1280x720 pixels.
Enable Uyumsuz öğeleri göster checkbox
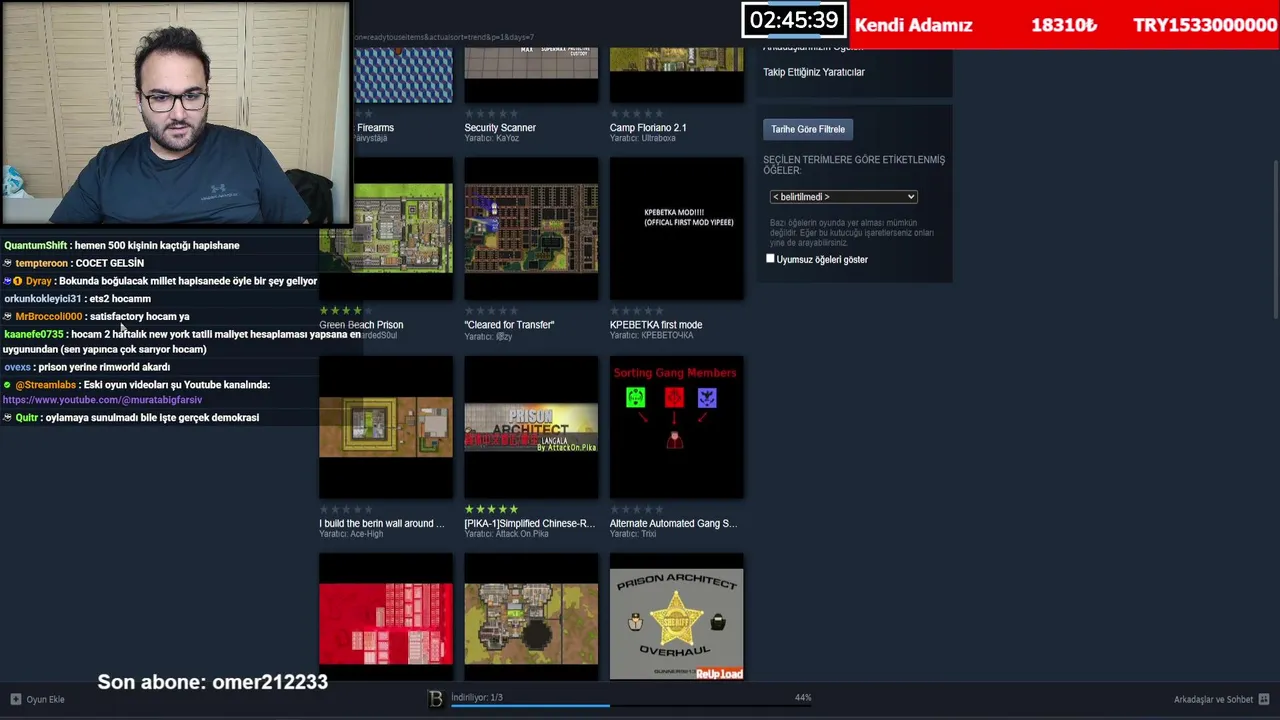770,259
